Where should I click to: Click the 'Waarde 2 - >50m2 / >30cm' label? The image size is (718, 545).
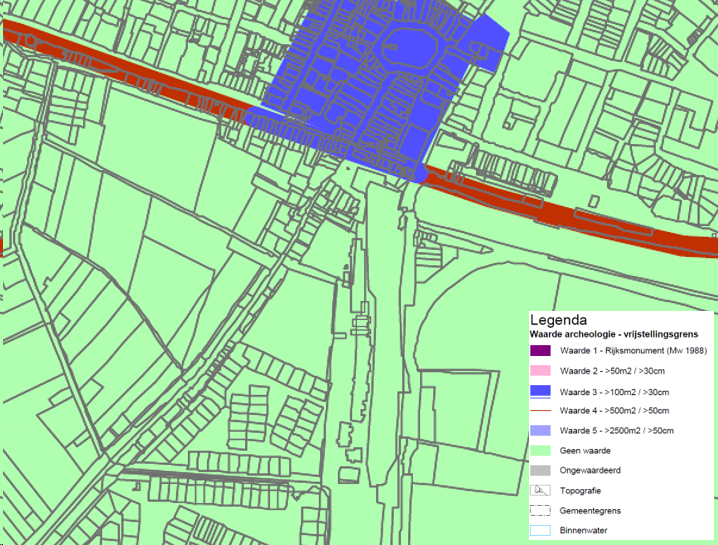tap(612, 371)
